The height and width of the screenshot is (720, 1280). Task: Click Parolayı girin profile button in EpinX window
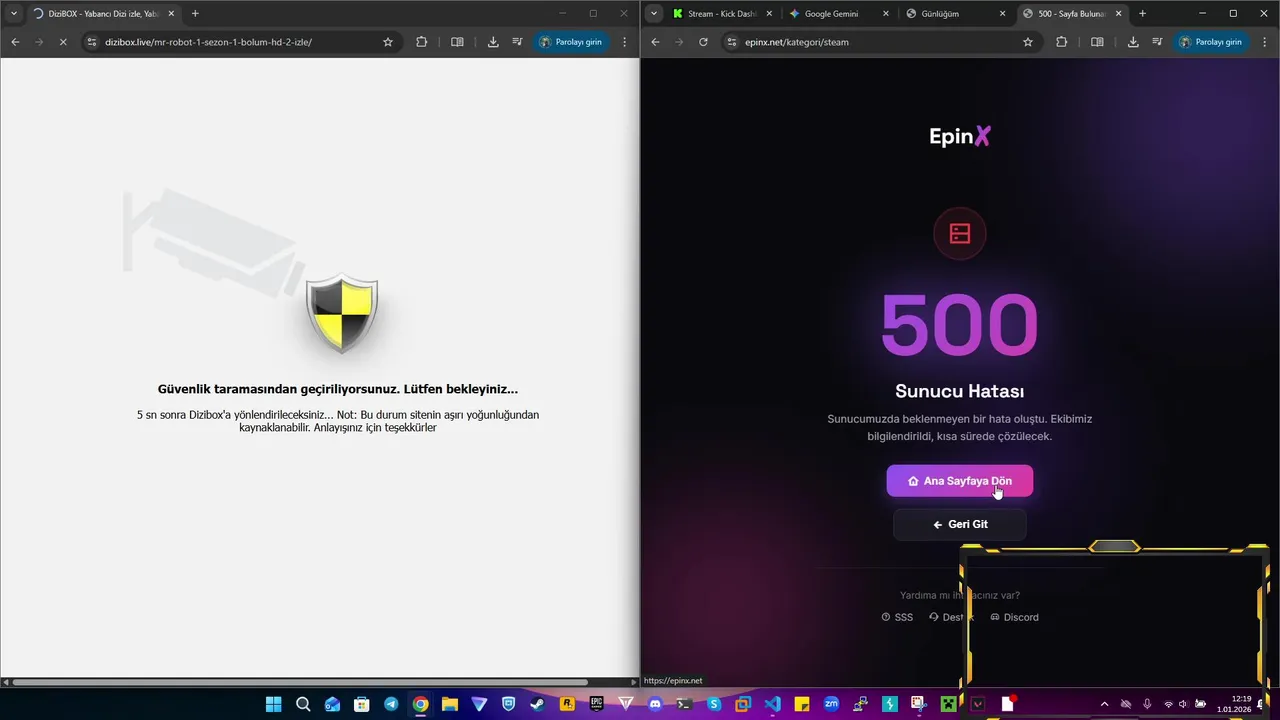tap(1210, 42)
